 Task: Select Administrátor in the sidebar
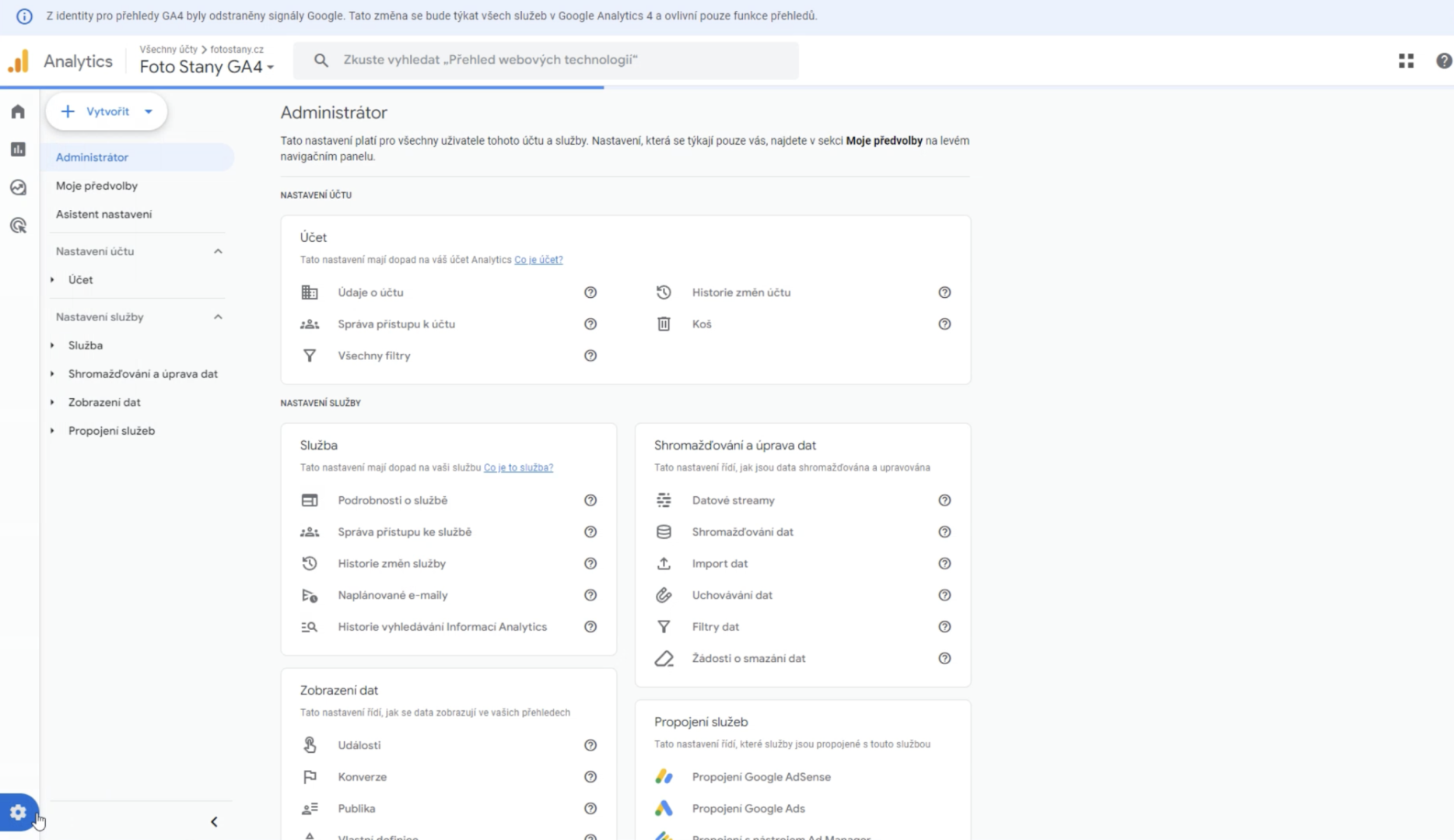137,157
